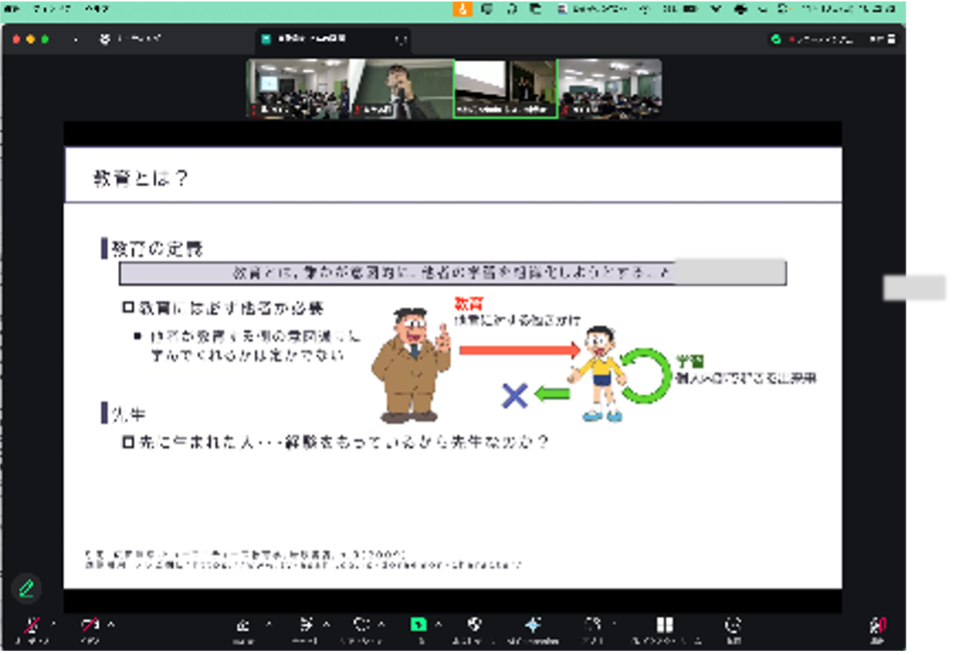953x655 pixels.
Task: Open the Participants panel icon
Action: coord(244,625)
